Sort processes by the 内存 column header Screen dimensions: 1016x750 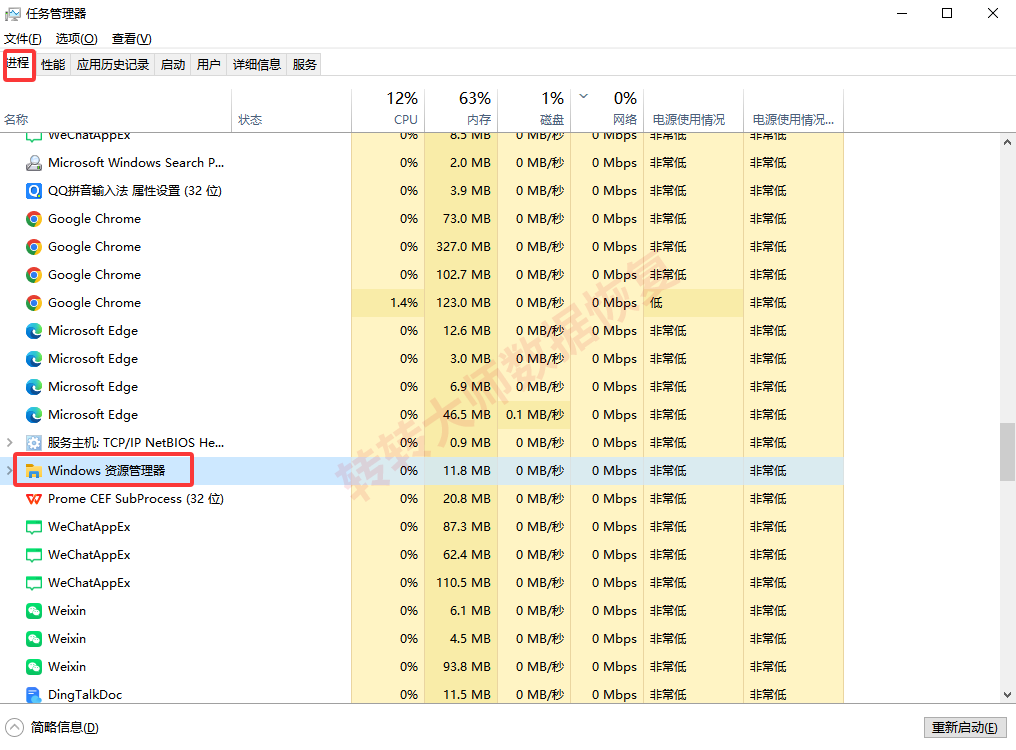click(461, 110)
